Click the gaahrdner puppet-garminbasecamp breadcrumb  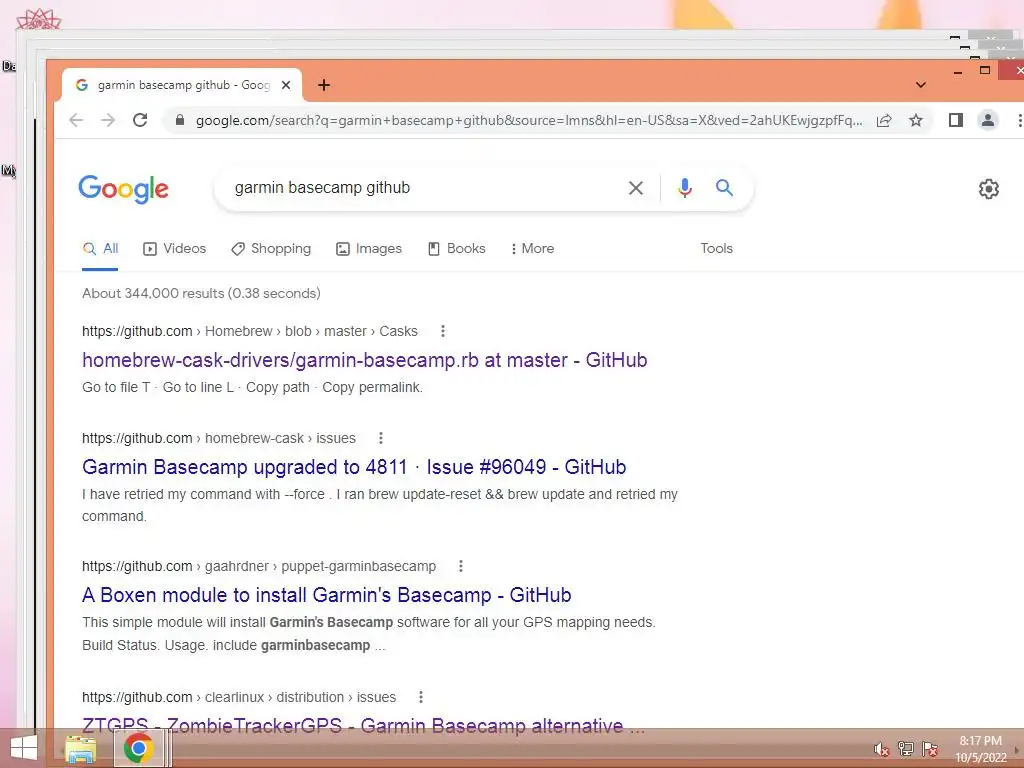[259, 566]
